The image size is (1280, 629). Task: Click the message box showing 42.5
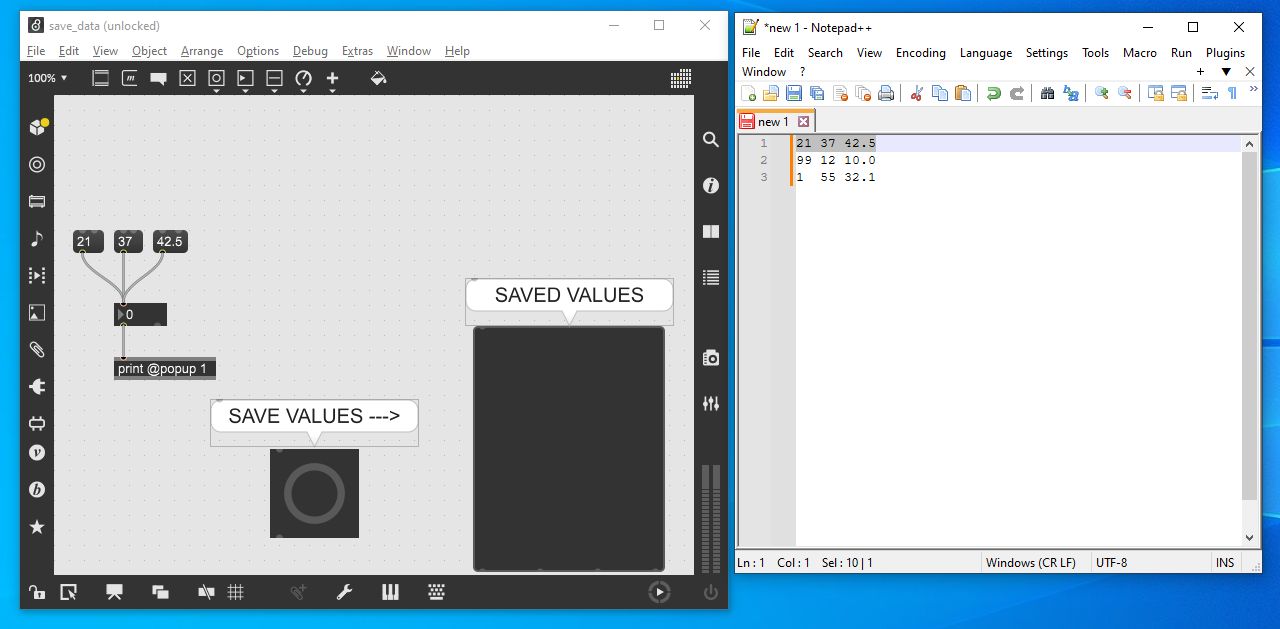(x=170, y=242)
